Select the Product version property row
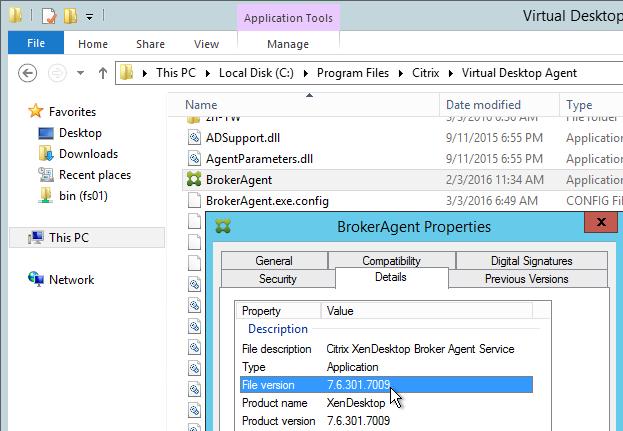Viewport: 623px width, 431px height. click(x=386, y=421)
